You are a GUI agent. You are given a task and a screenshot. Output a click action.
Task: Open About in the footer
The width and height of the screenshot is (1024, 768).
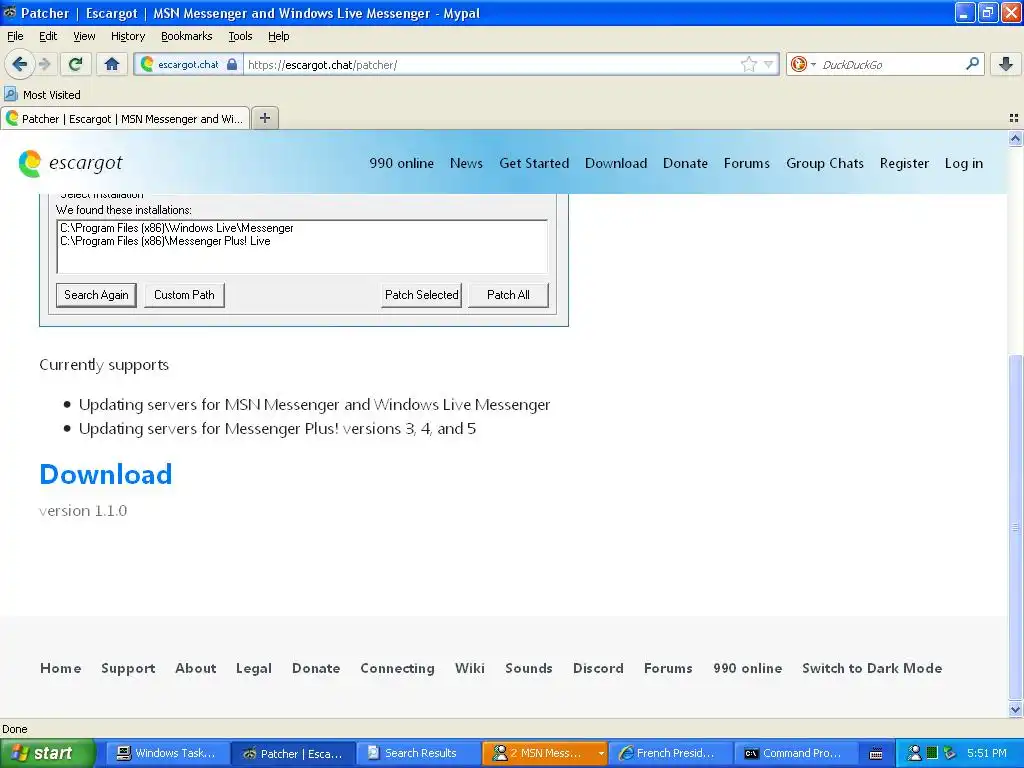click(x=195, y=668)
